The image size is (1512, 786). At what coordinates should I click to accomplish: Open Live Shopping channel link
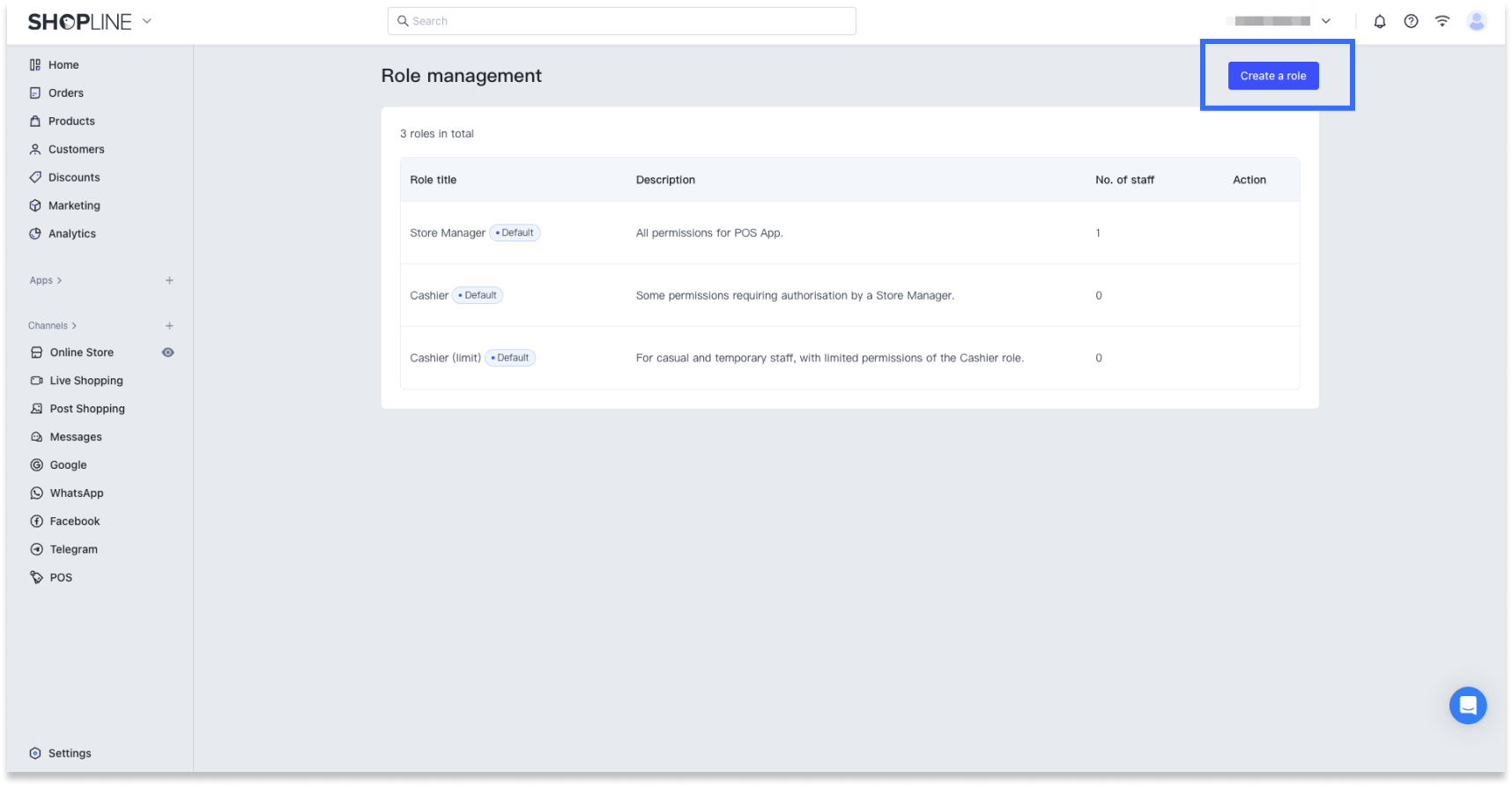[86, 381]
